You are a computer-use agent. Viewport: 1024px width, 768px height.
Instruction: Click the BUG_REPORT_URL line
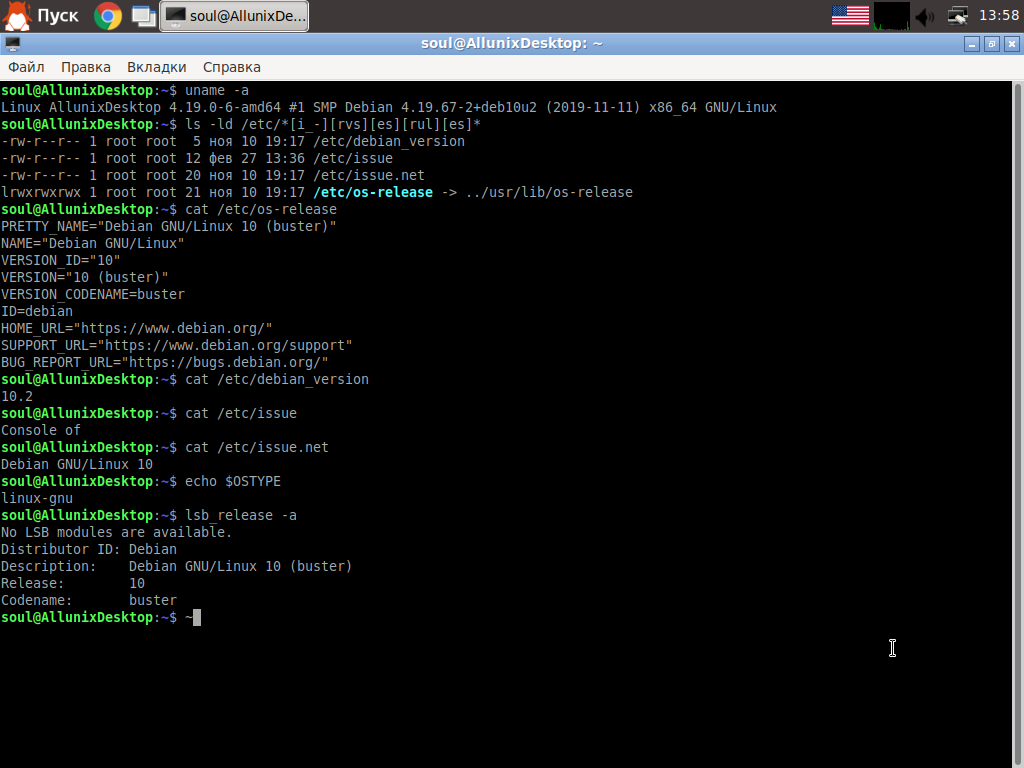165,362
